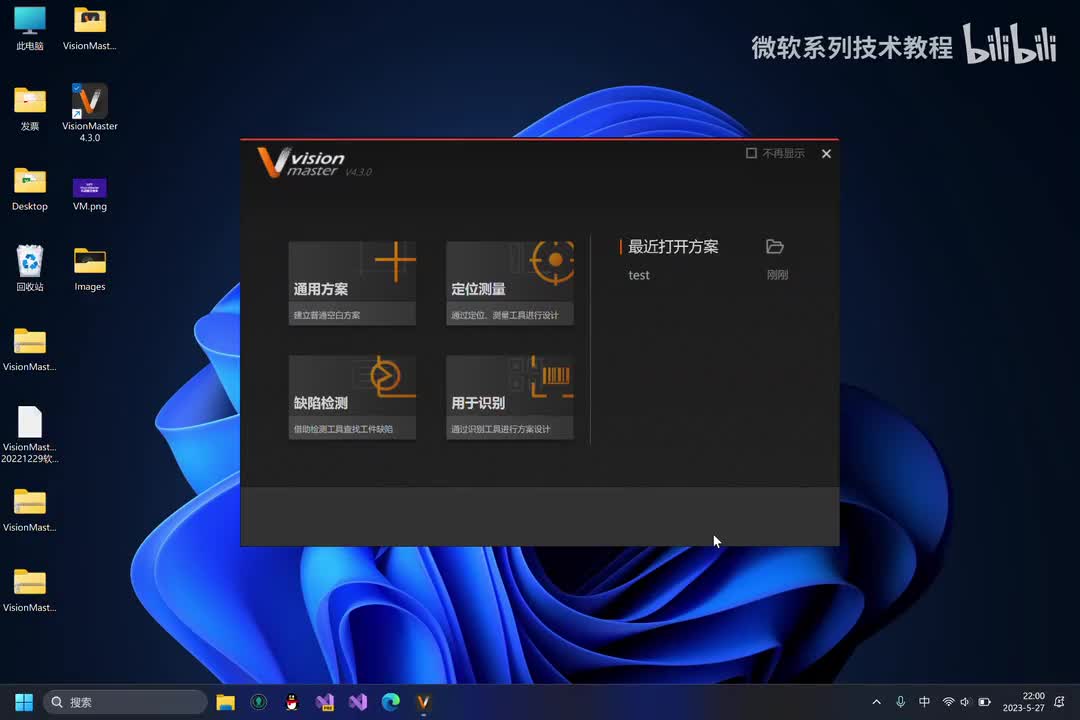Image resolution: width=1080 pixels, height=720 pixels.
Task: Click the open-folder icon beside 最近打开方案
Action: click(x=775, y=247)
